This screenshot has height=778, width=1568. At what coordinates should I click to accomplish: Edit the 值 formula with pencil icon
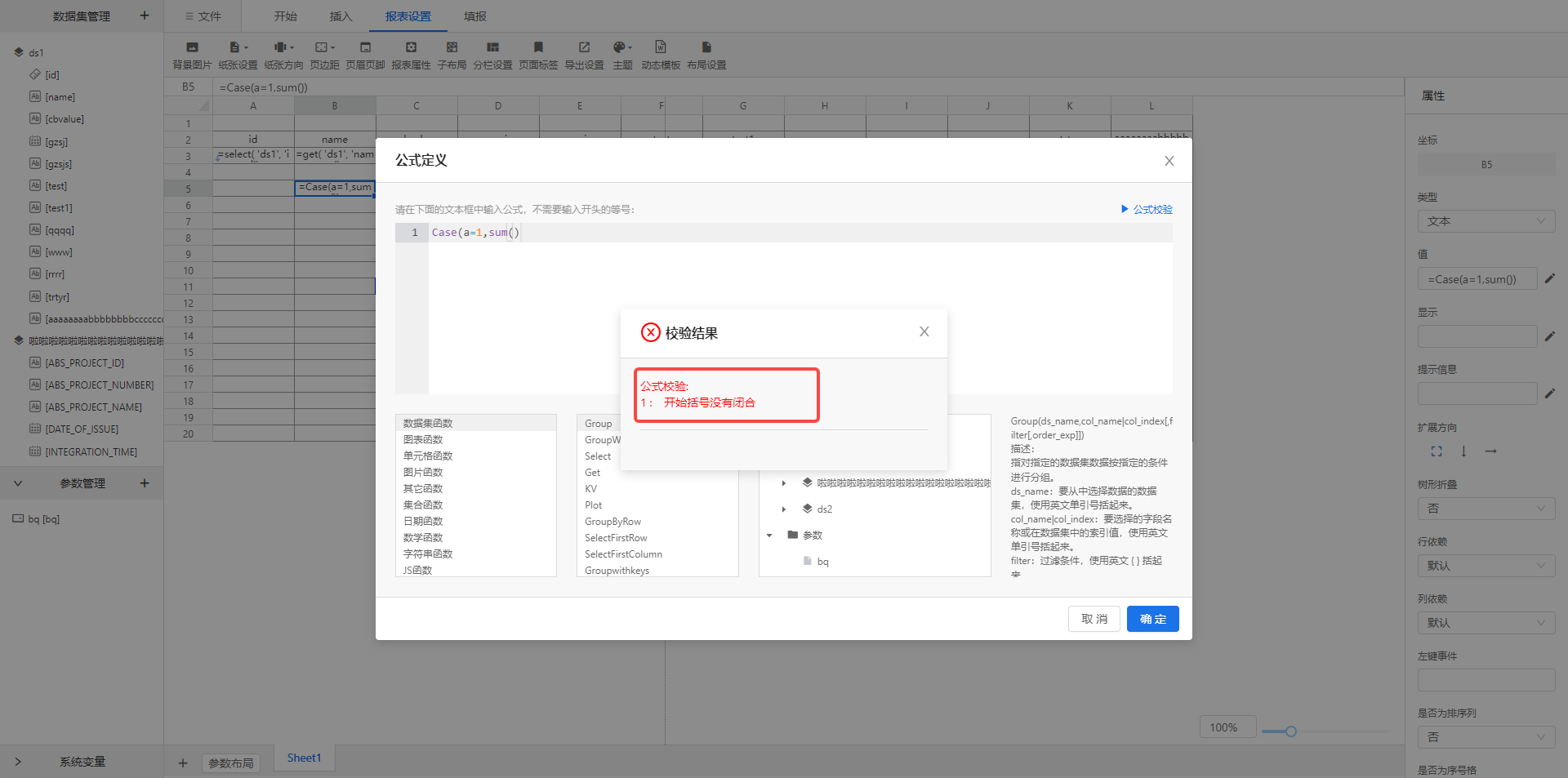point(1550,278)
